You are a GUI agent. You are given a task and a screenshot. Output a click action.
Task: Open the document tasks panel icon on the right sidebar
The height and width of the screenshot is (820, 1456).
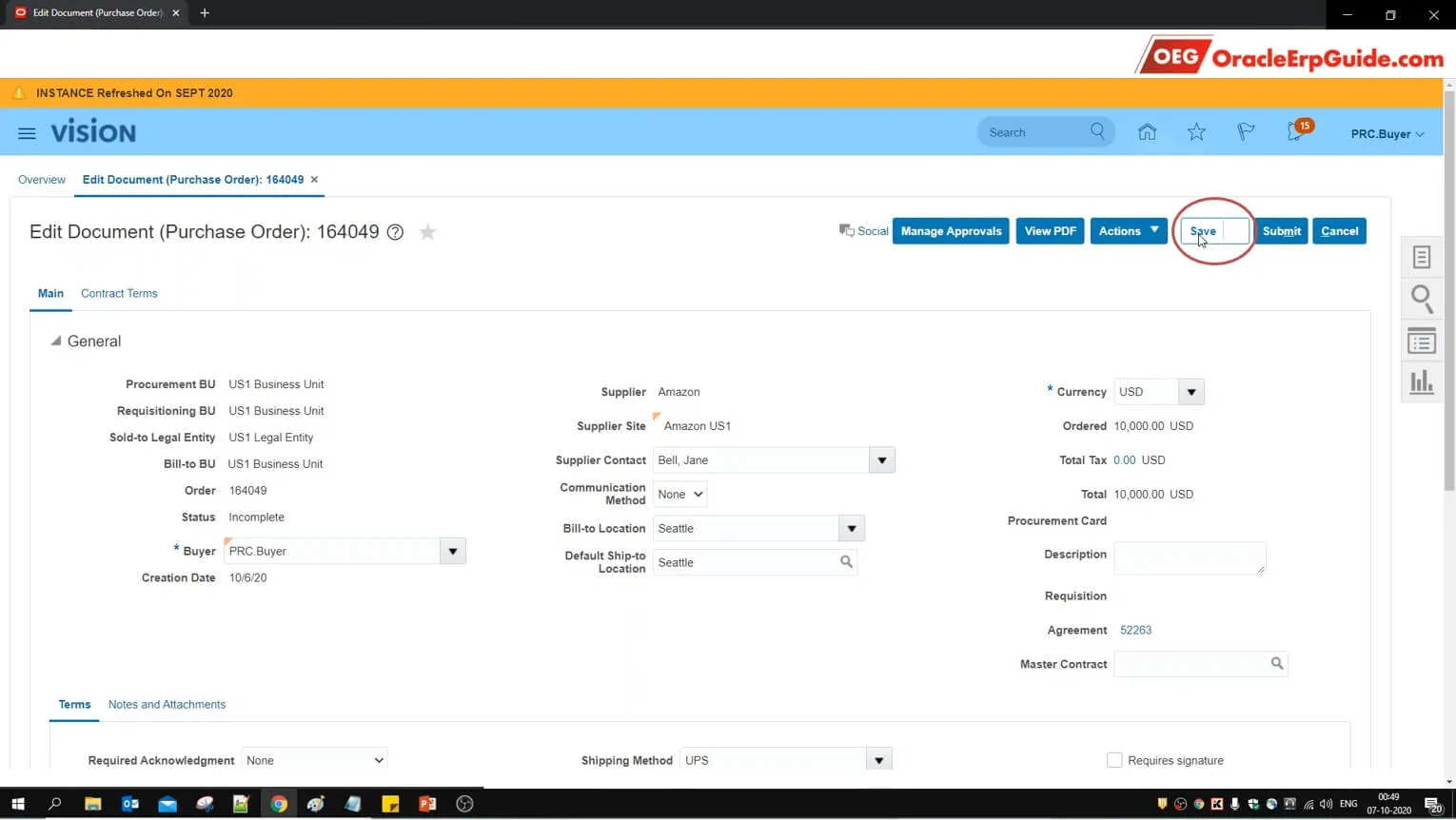point(1422,257)
